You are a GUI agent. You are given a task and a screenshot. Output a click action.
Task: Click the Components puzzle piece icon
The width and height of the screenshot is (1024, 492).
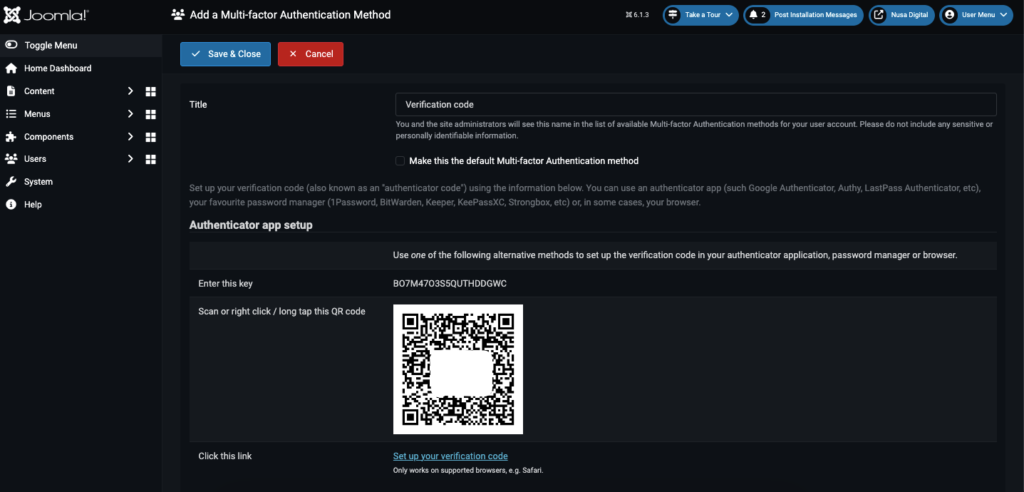[10, 137]
